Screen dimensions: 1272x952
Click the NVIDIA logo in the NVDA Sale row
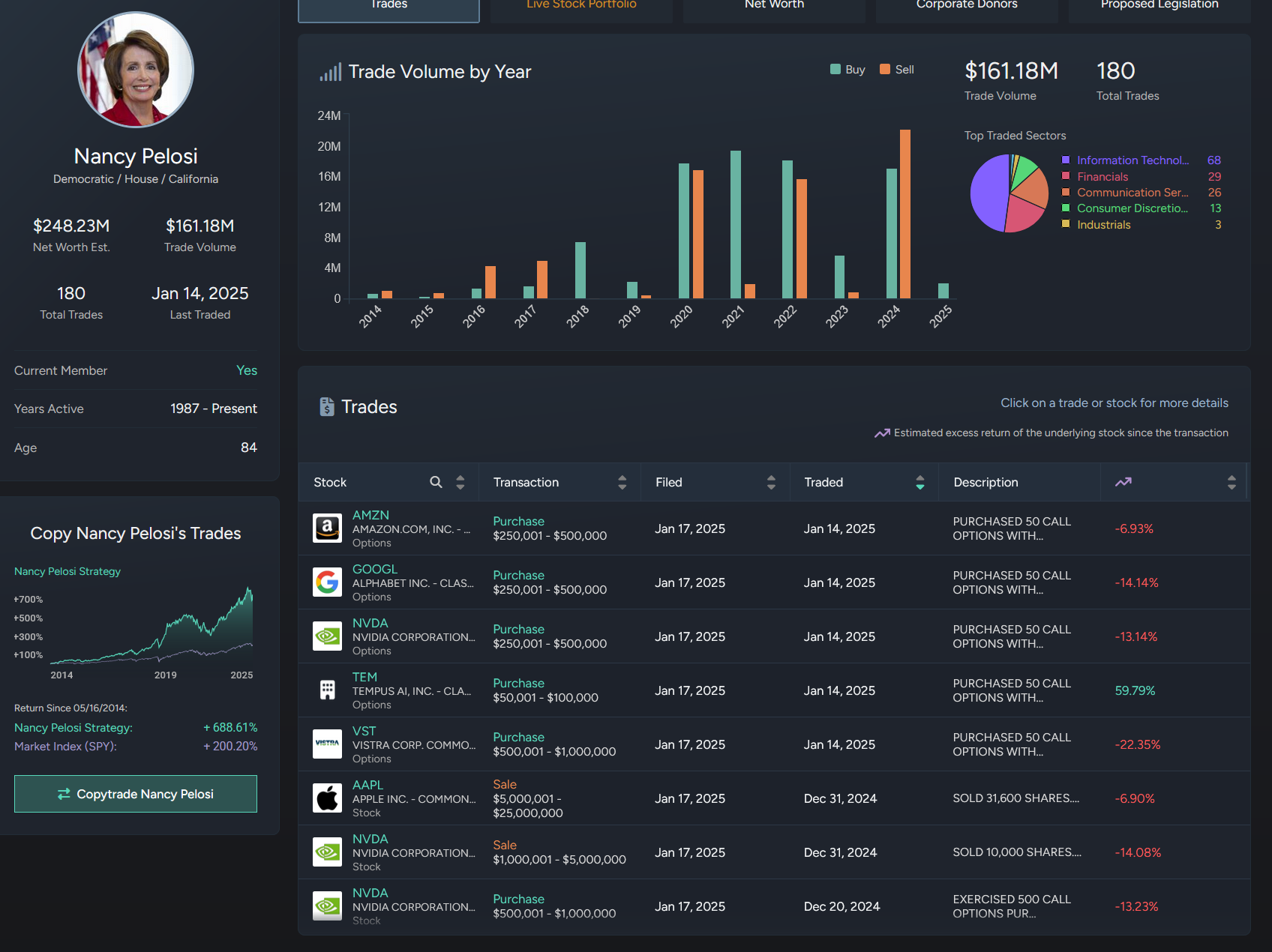pos(327,852)
